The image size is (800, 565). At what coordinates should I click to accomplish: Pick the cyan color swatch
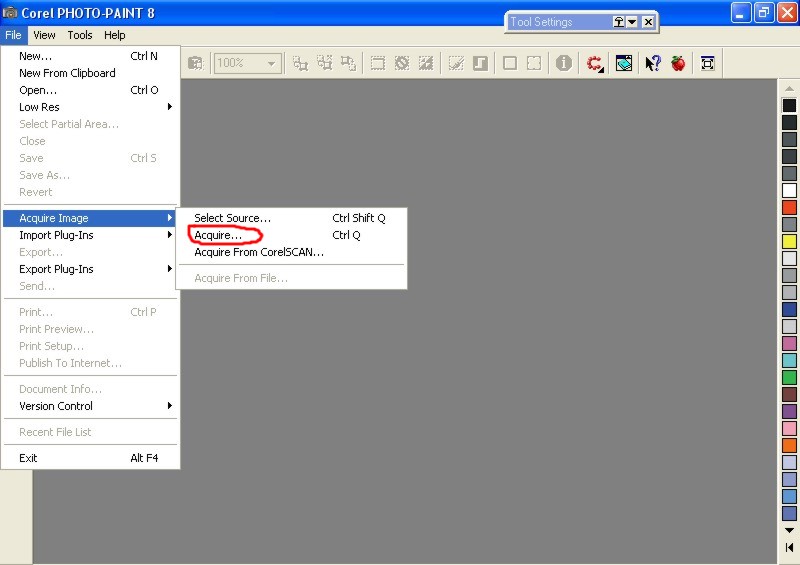click(x=789, y=360)
